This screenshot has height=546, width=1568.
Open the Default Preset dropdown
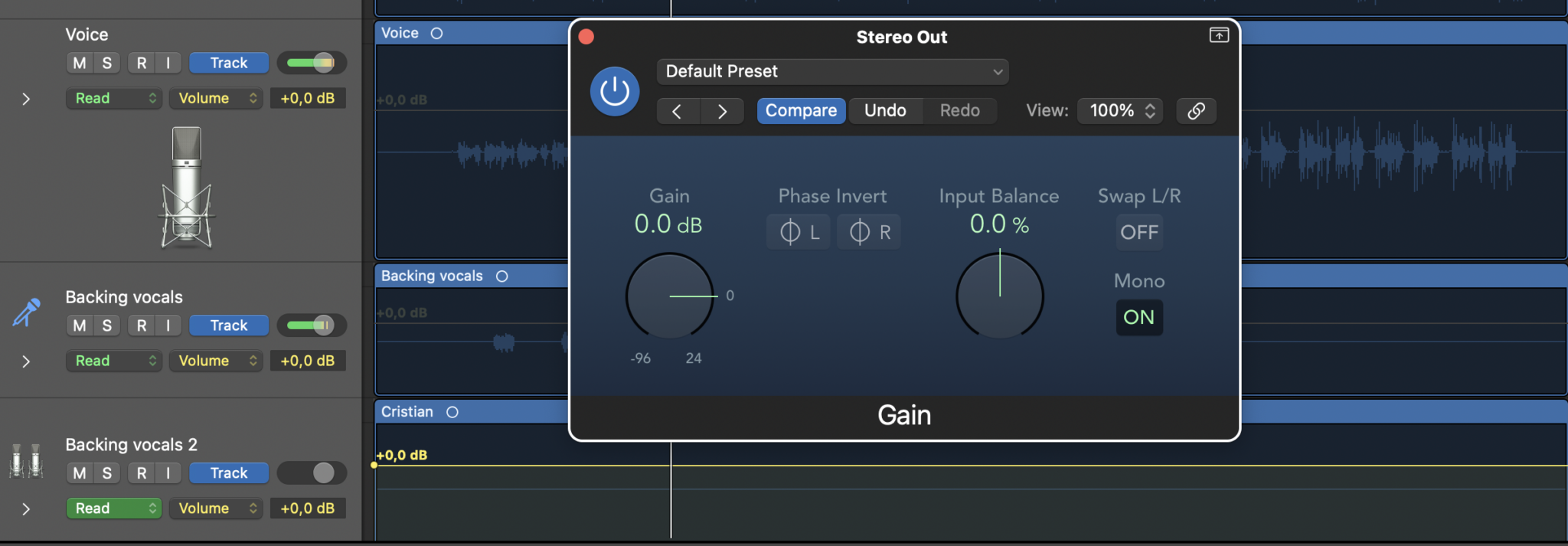click(832, 71)
